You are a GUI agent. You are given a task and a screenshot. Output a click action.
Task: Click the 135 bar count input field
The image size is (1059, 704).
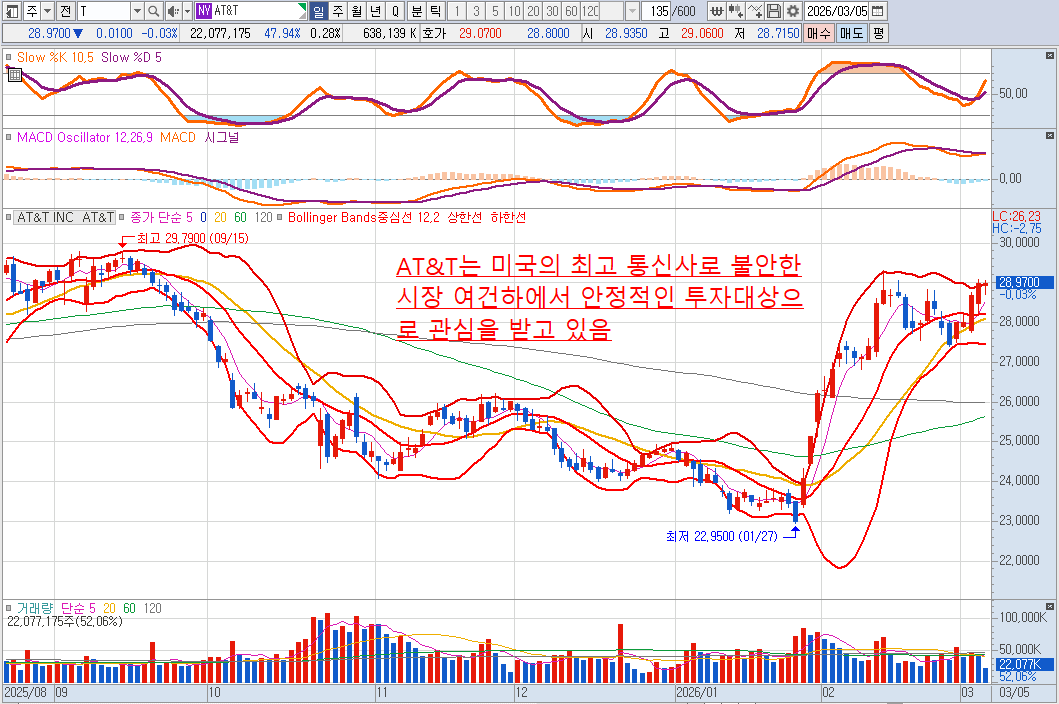coord(657,11)
